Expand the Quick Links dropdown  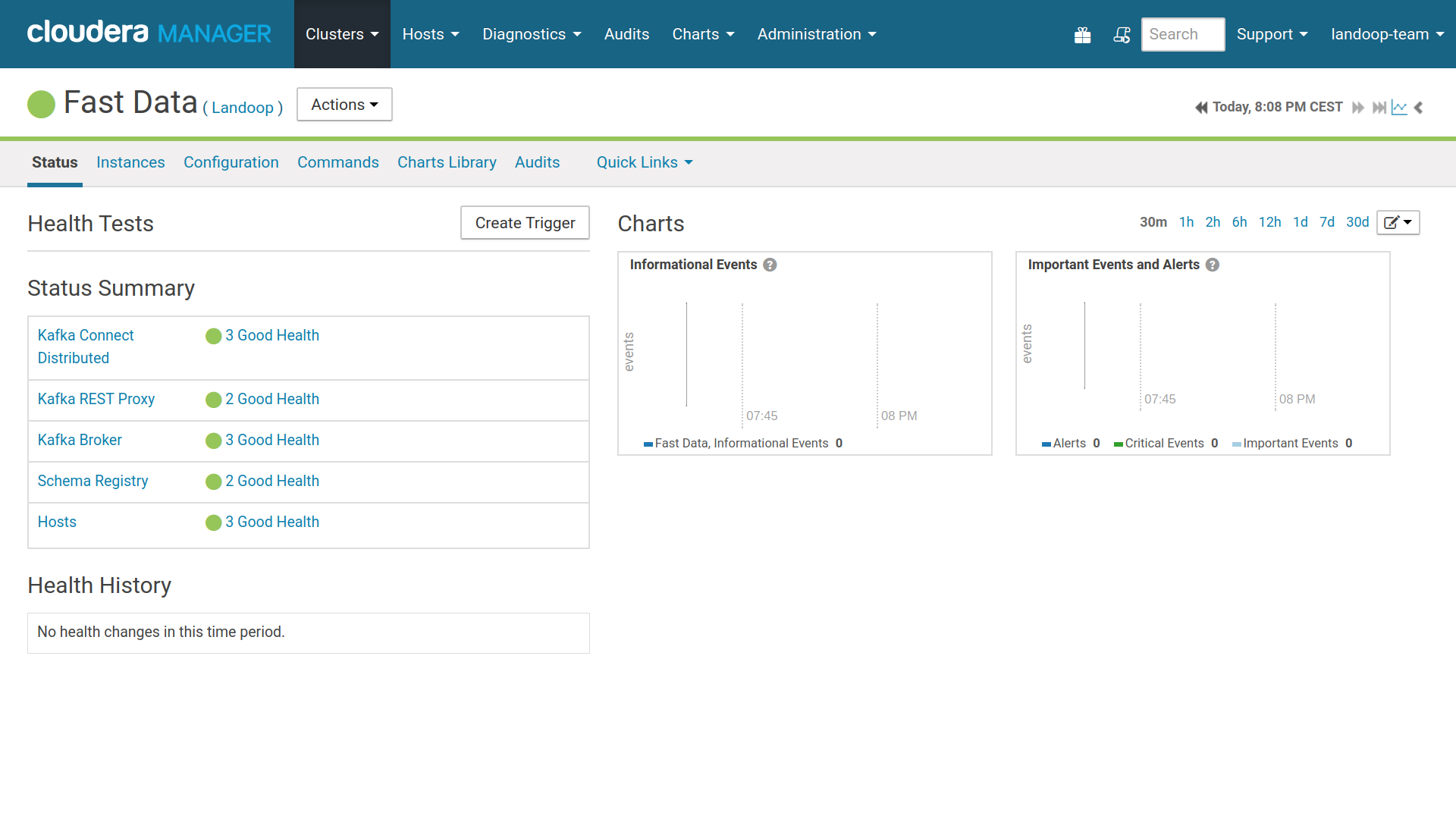pyautogui.click(x=645, y=162)
